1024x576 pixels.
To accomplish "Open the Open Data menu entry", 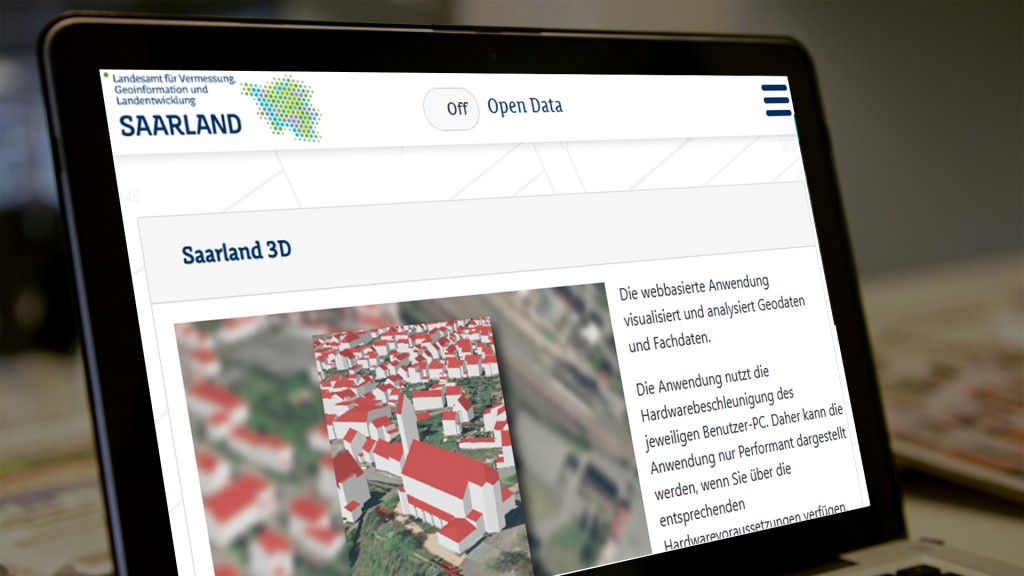I will click(526, 106).
